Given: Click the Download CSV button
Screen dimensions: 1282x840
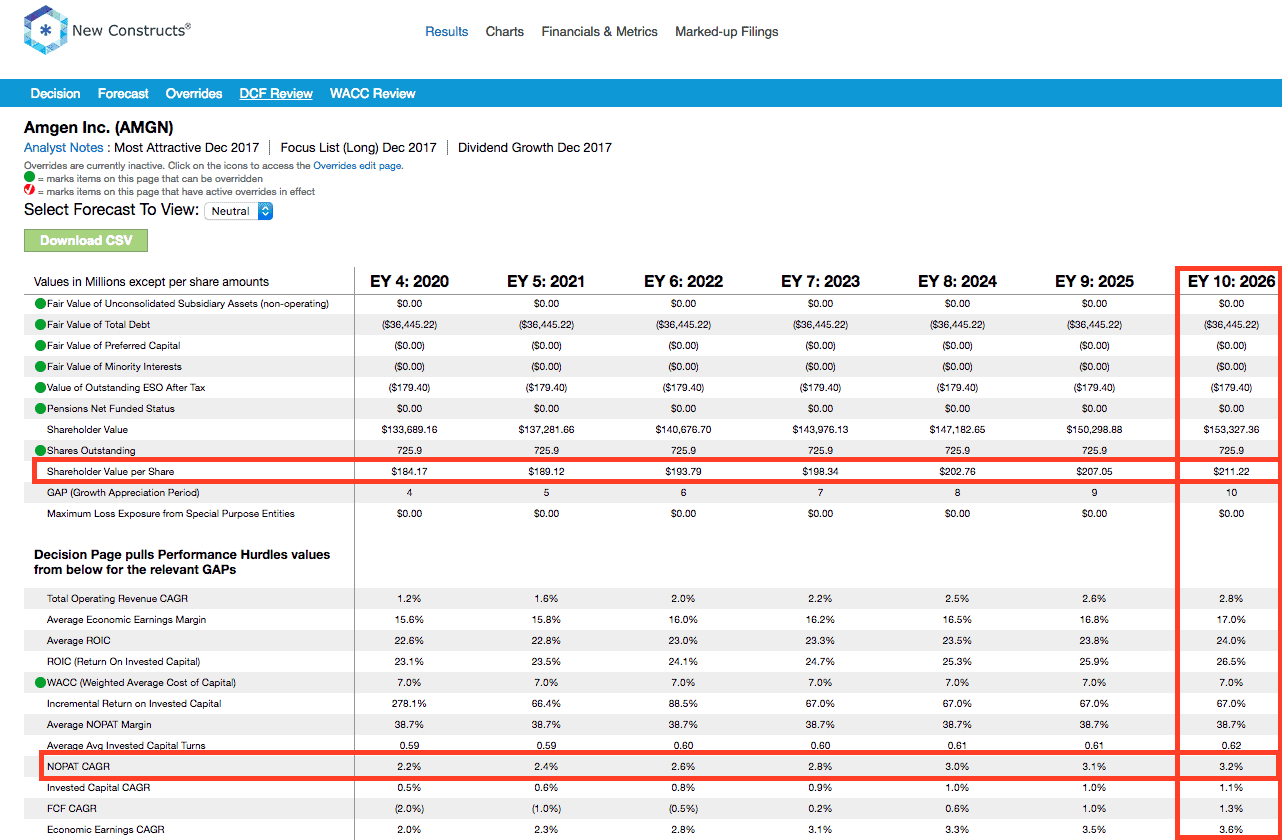Looking at the screenshot, I should [86, 240].
